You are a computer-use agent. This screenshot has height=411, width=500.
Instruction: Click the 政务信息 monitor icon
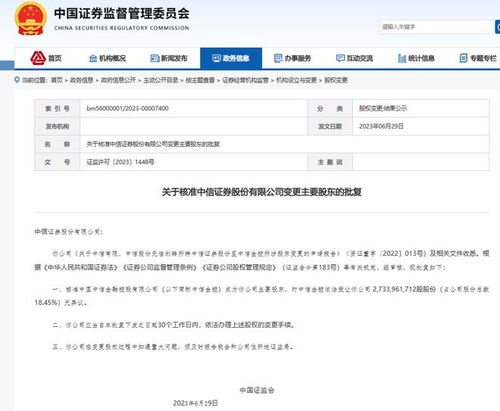click(216, 58)
